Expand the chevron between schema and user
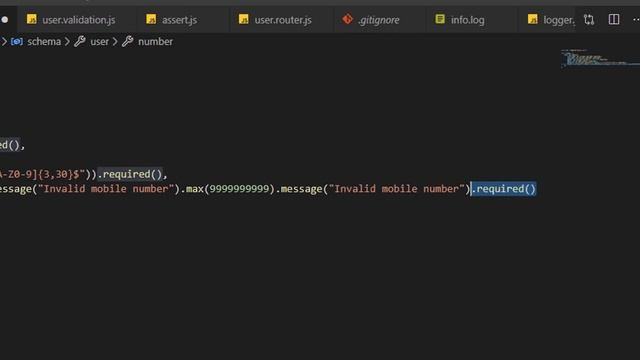Image resolution: width=640 pixels, height=360 pixels. [x=67, y=42]
